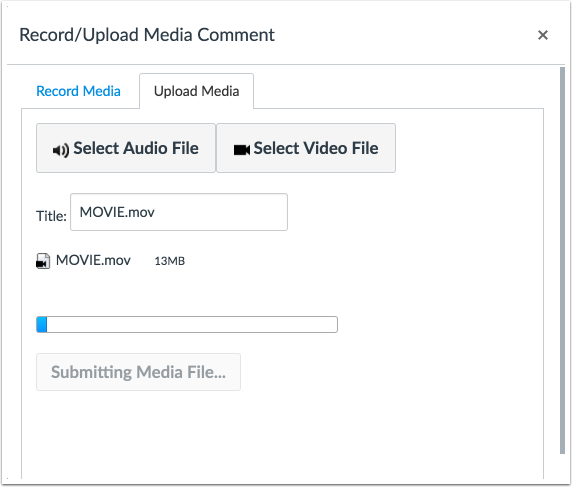Click the speaker icon on Select Audio File
The image size is (572, 487).
[x=61, y=150]
